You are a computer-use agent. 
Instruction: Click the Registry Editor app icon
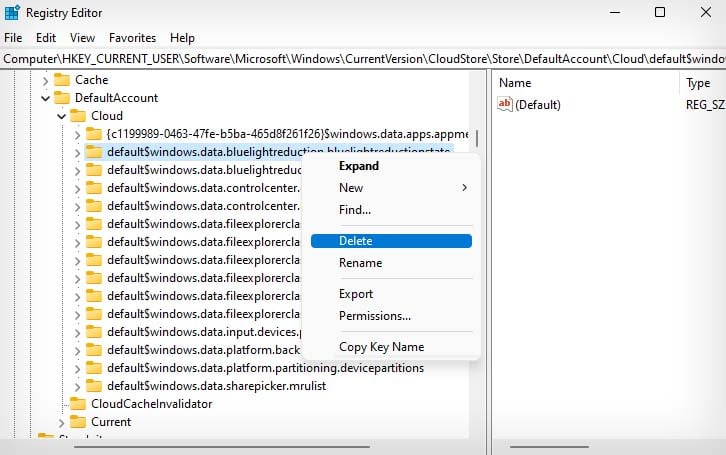[12, 12]
